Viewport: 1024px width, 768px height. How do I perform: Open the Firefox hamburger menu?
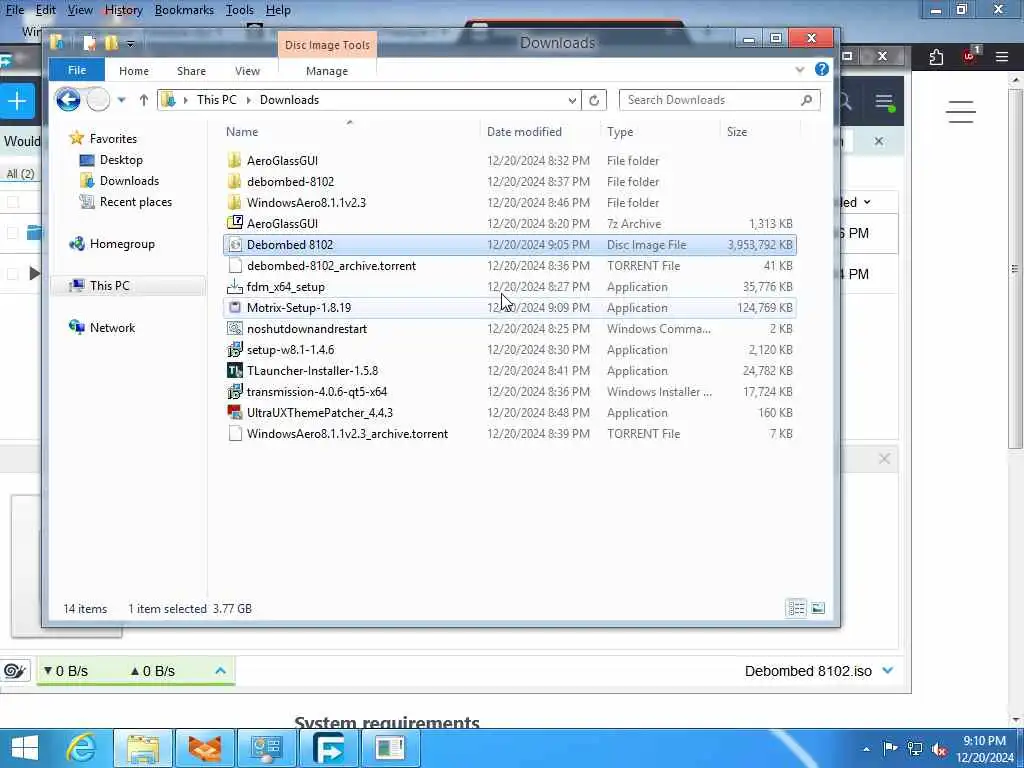(x=1002, y=57)
